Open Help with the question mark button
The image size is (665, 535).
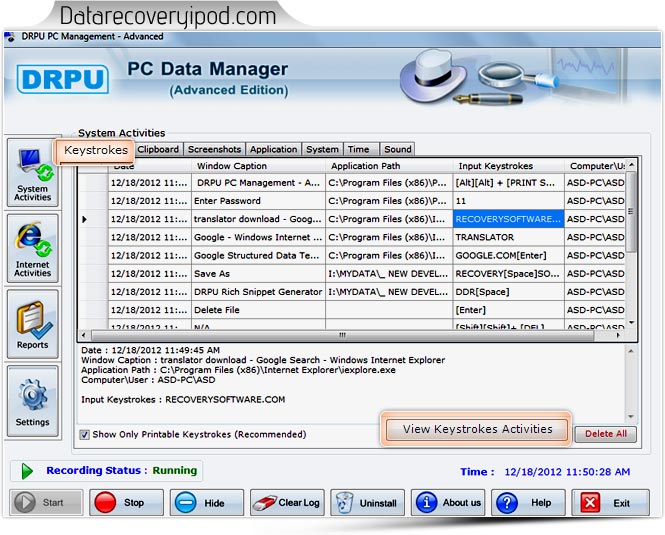[x=528, y=502]
